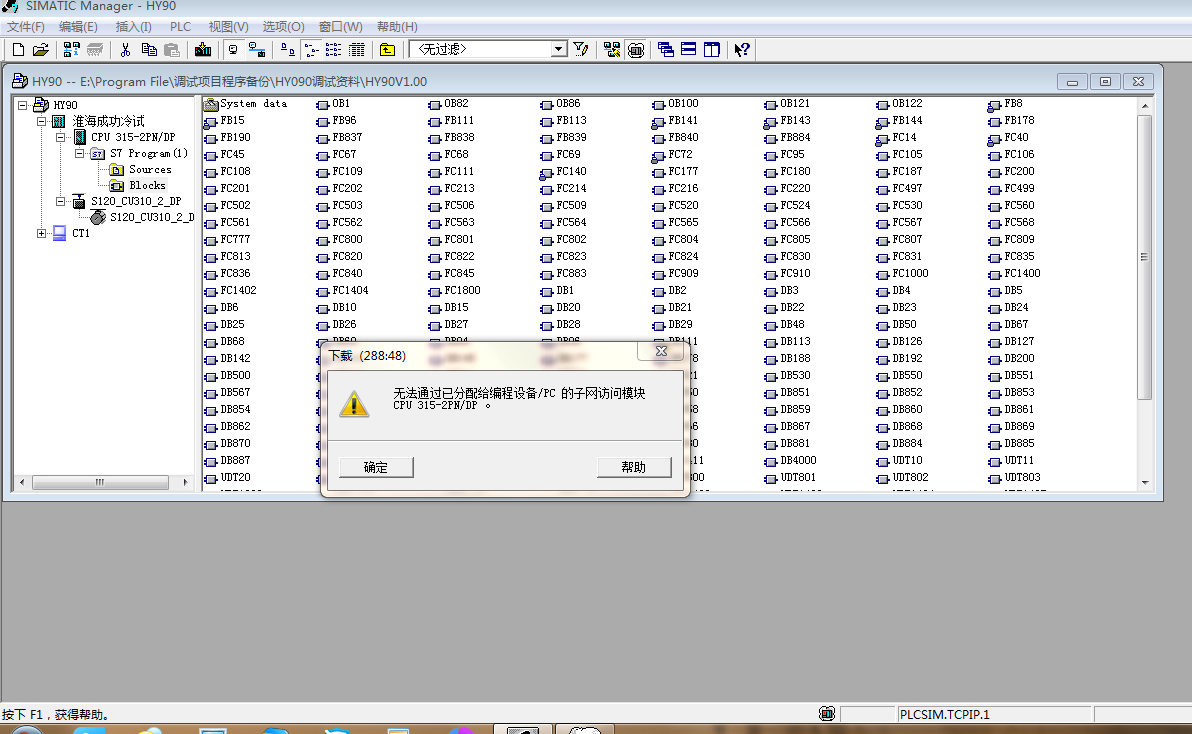Click status bar PLCSIM simulation icon
The width and height of the screenshot is (1192, 734).
827,713
